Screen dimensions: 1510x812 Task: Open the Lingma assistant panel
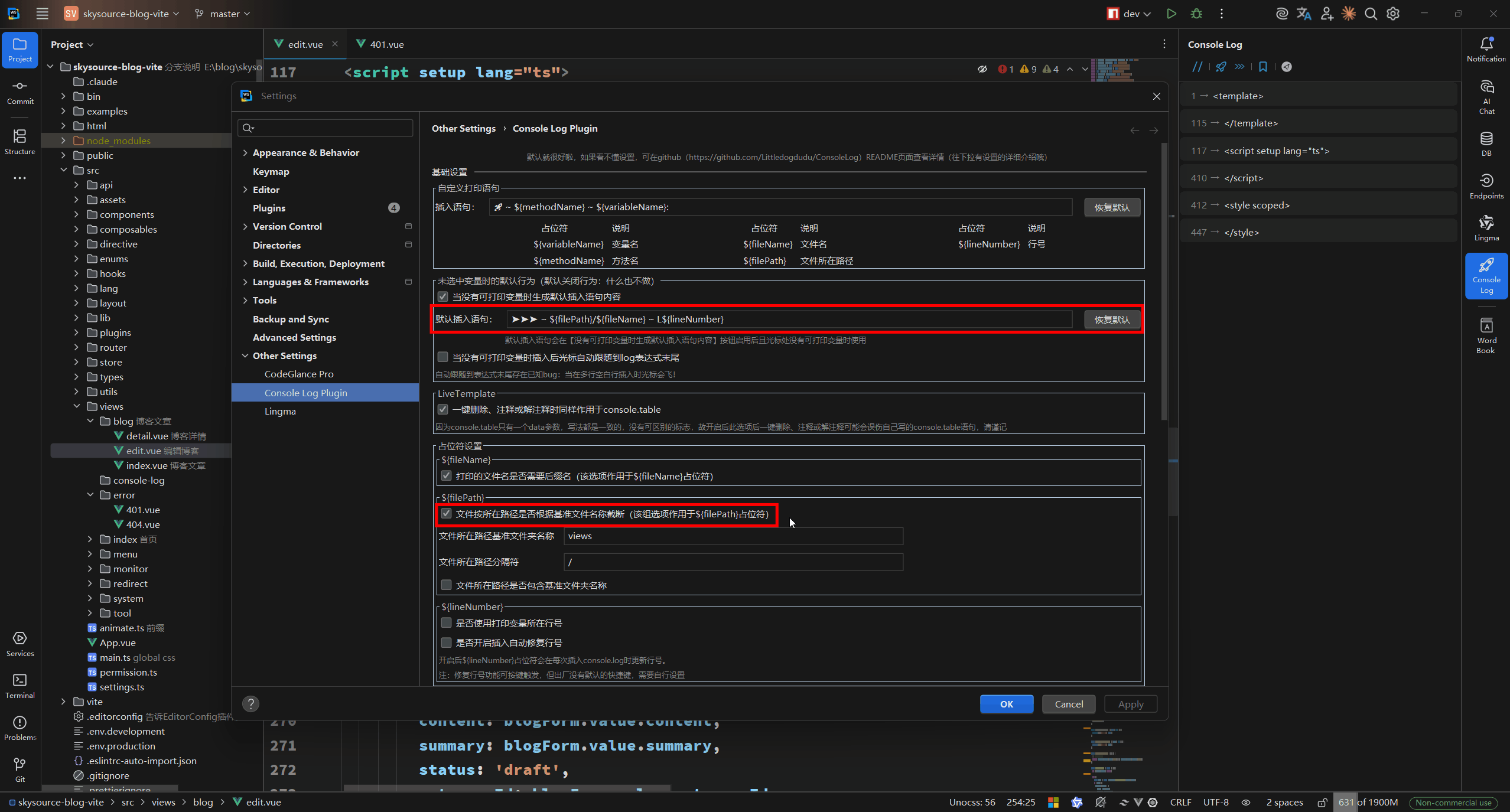pos(1486,229)
